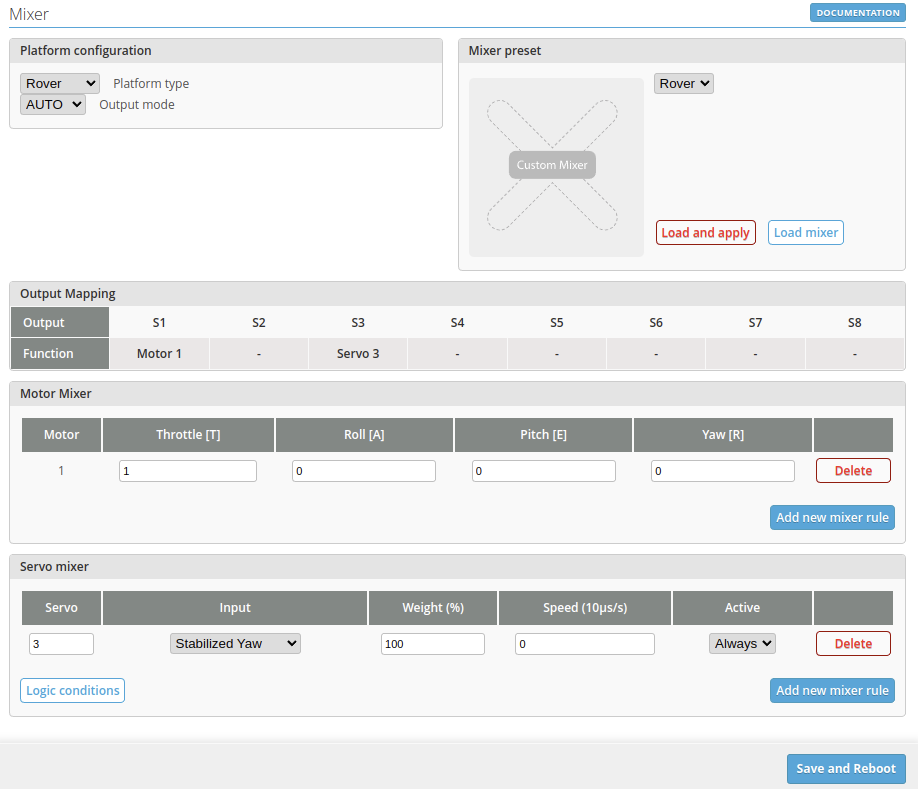Image resolution: width=918 pixels, height=789 pixels.
Task: Save and Reboot the flight controller
Action: (846, 768)
